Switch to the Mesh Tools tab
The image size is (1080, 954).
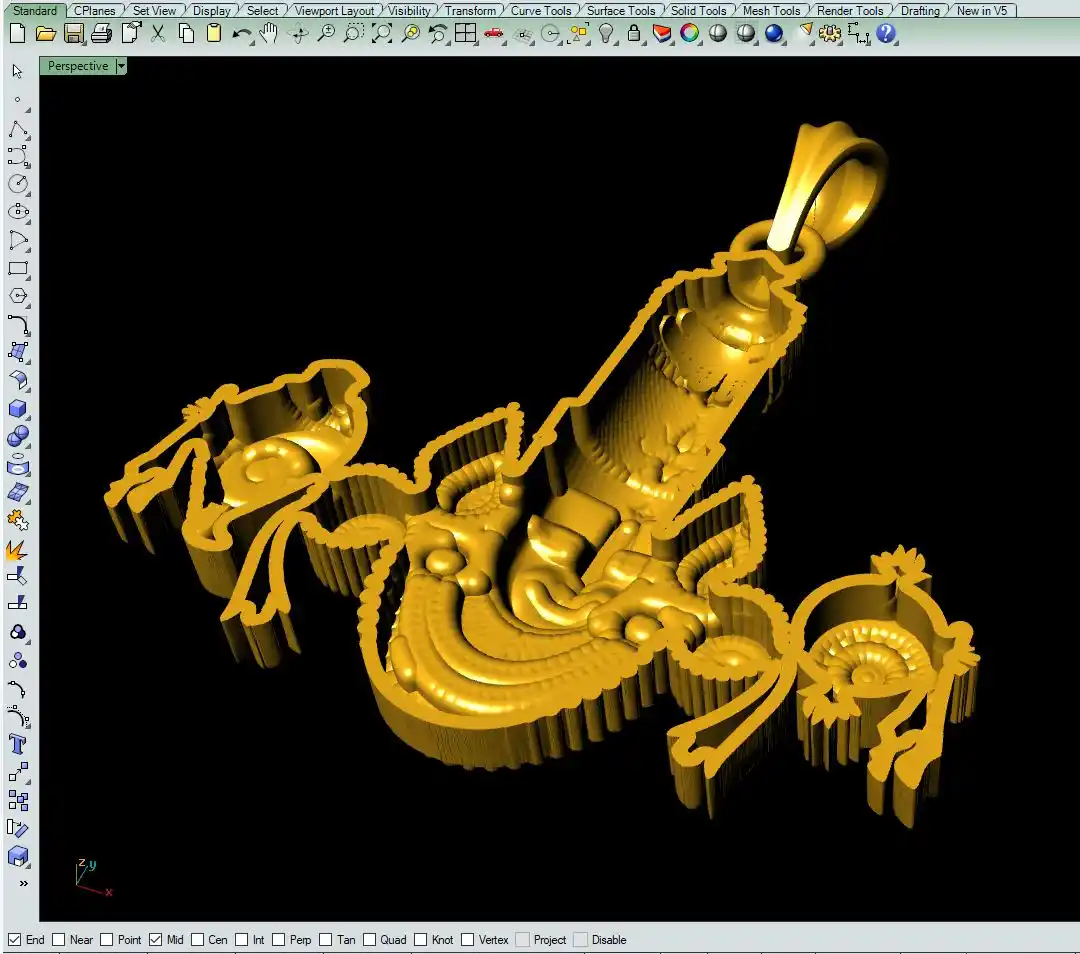[770, 11]
